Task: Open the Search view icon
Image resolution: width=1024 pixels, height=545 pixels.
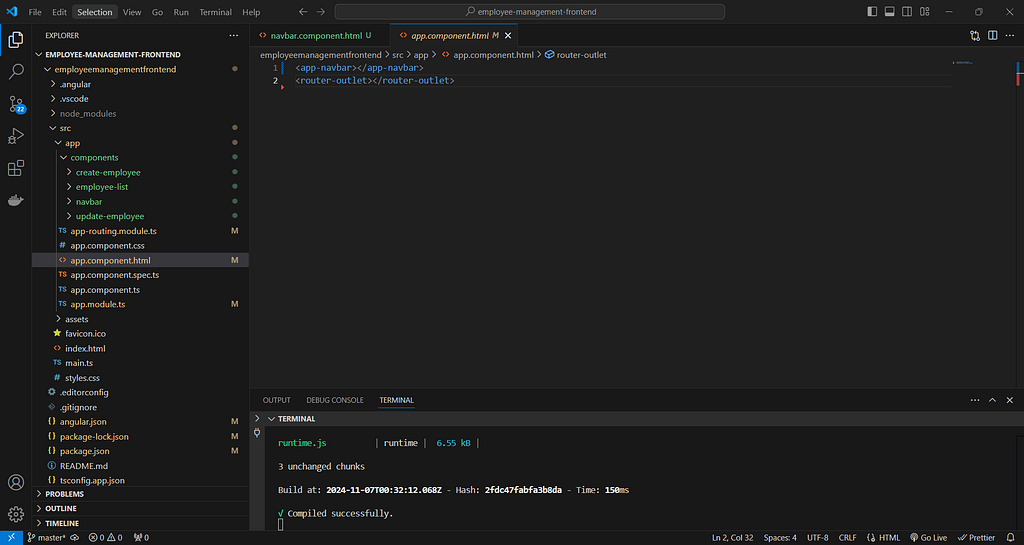Action: point(16,71)
